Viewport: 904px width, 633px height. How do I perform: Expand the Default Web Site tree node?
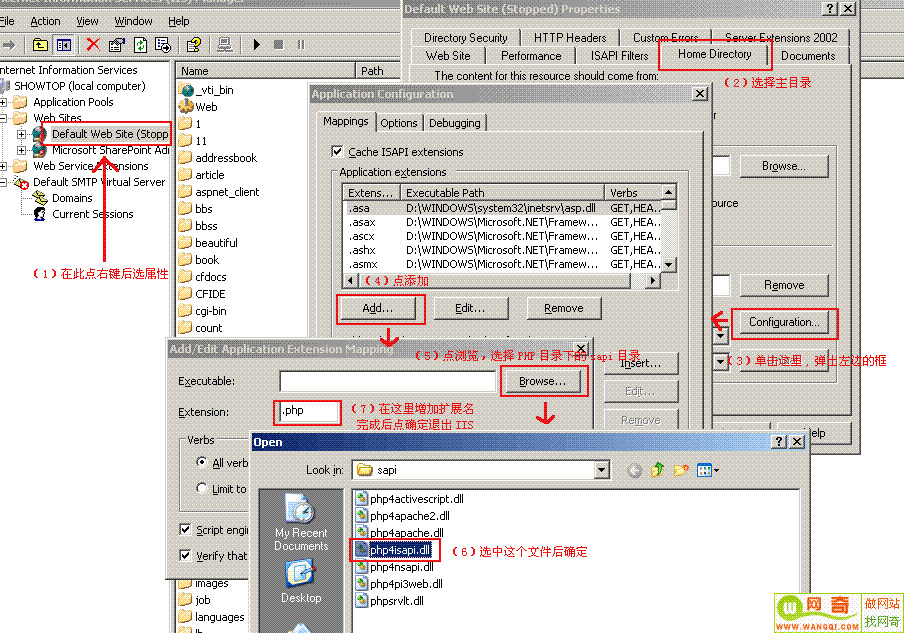21,134
